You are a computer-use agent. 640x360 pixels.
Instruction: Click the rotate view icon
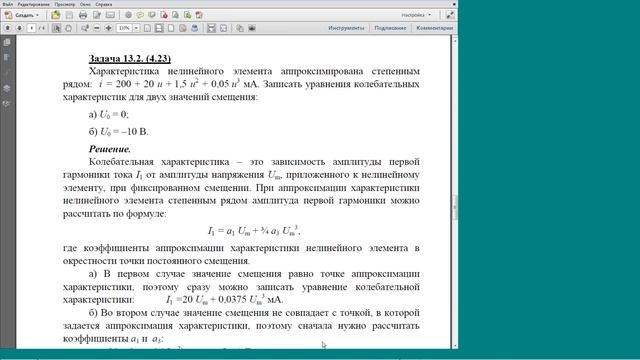pos(183,28)
